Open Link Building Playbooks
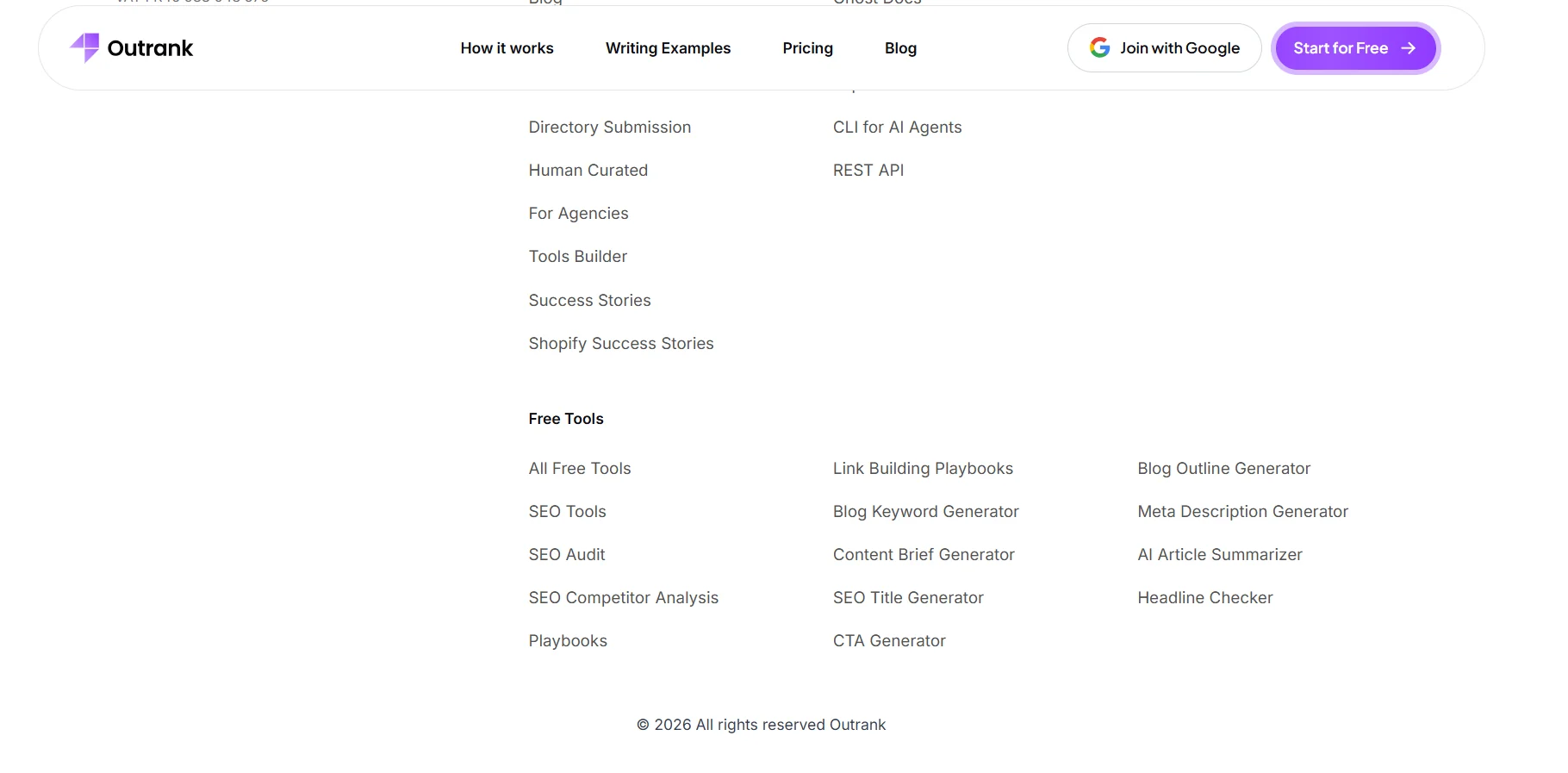The image size is (1568, 773). pyautogui.click(x=923, y=469)
